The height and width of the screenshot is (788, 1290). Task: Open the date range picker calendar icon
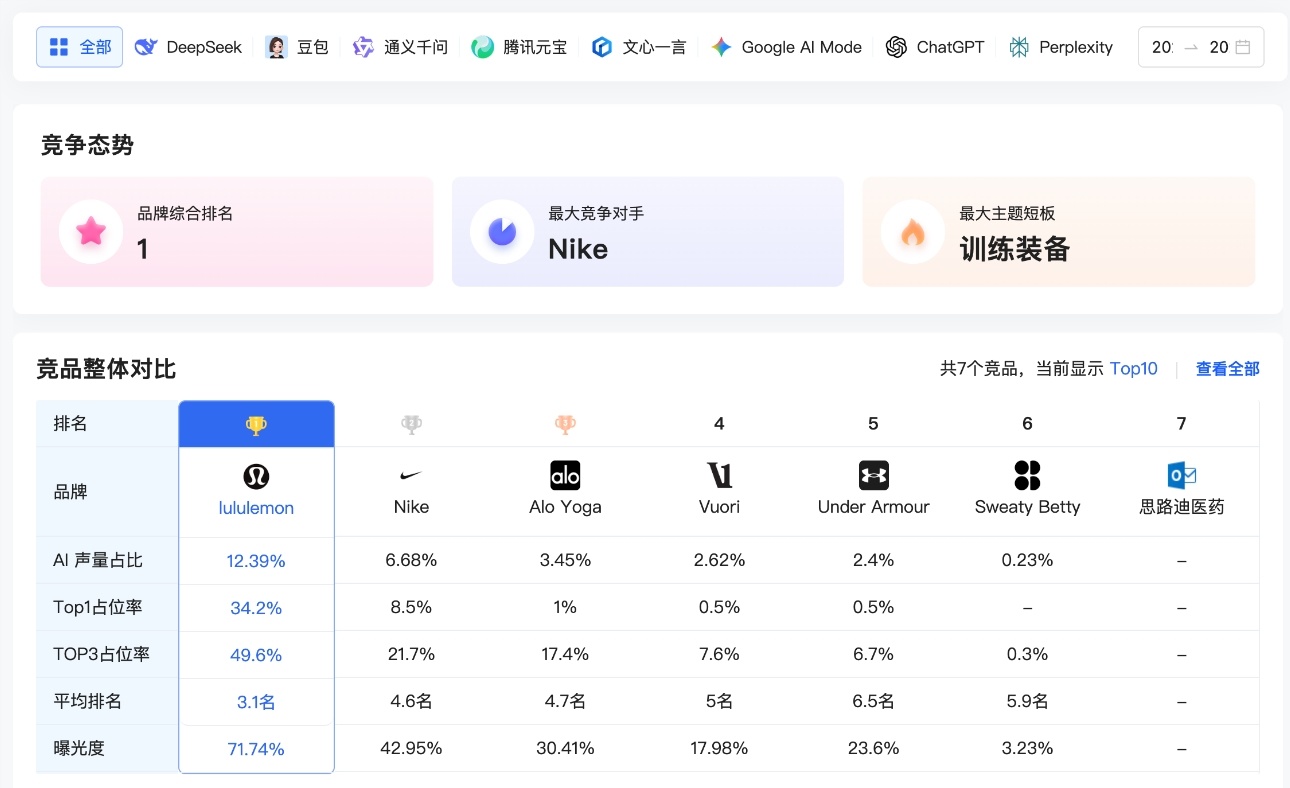click(1243, 47)
